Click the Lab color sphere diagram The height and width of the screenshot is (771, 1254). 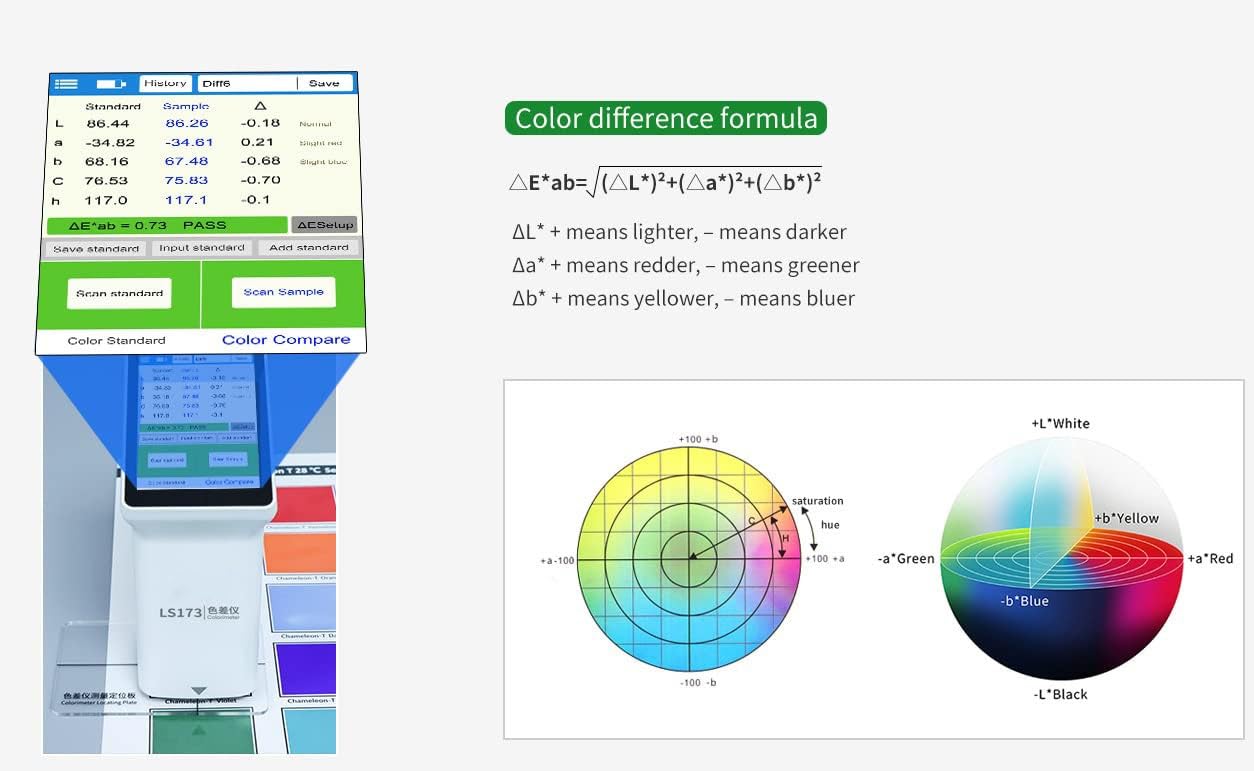click(1061, 558)
